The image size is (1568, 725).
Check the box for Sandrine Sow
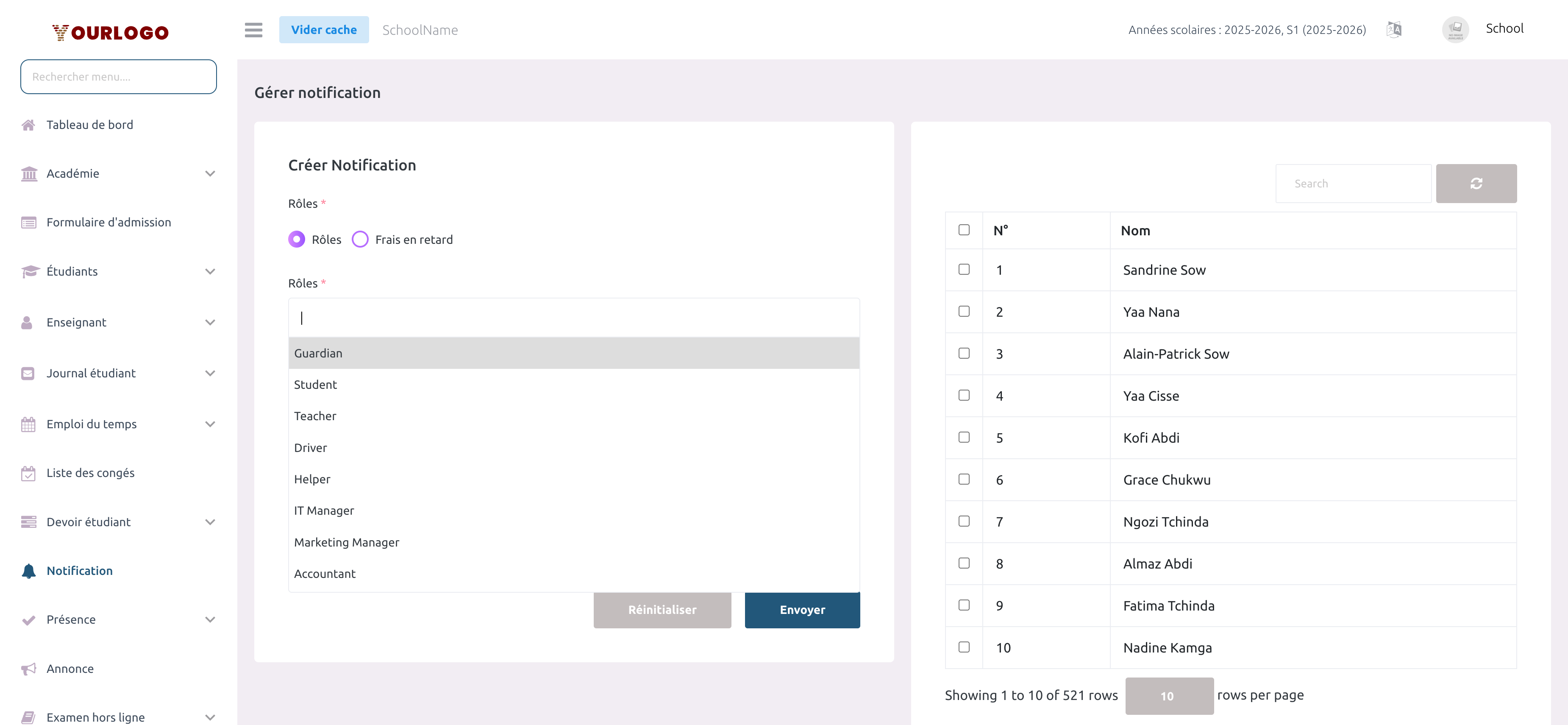pos(964,269)
